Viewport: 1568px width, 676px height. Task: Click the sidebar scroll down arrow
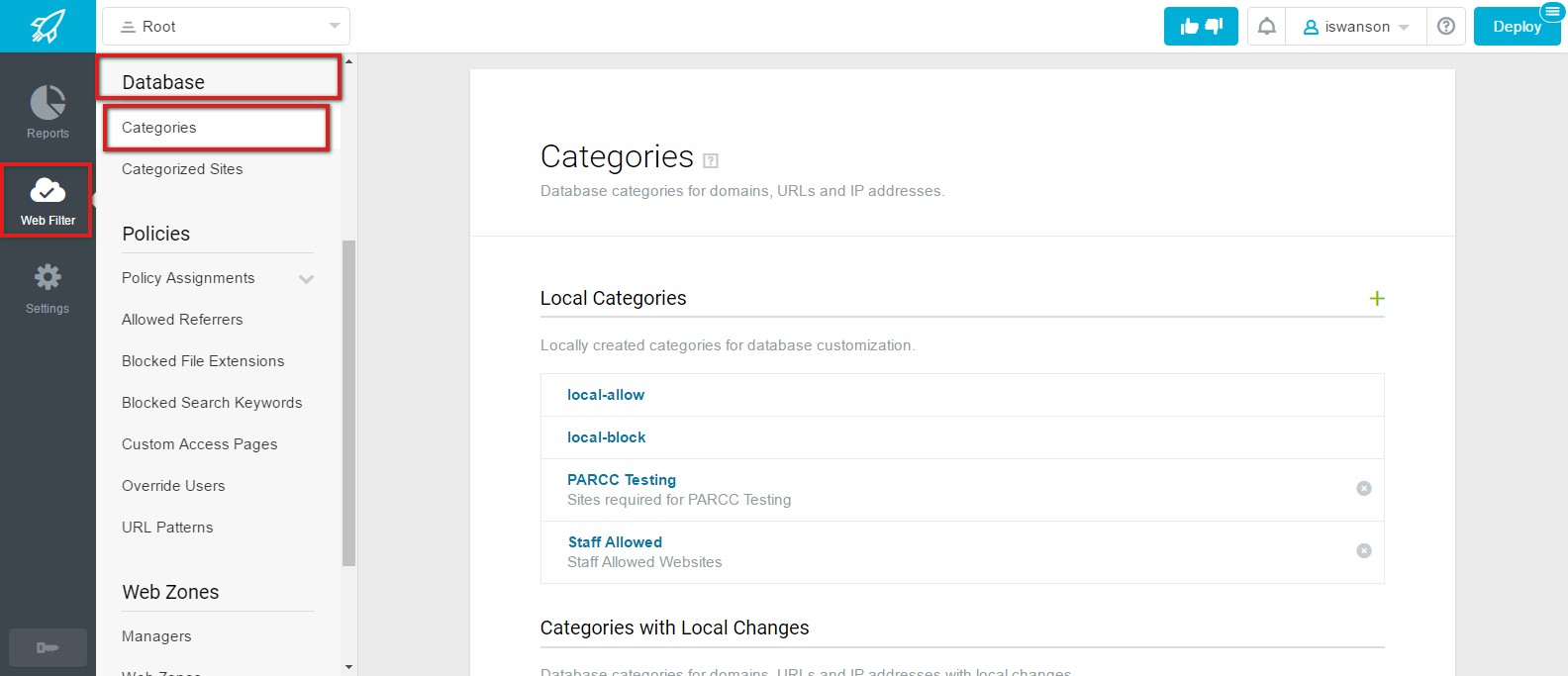(x=348, y=667)
